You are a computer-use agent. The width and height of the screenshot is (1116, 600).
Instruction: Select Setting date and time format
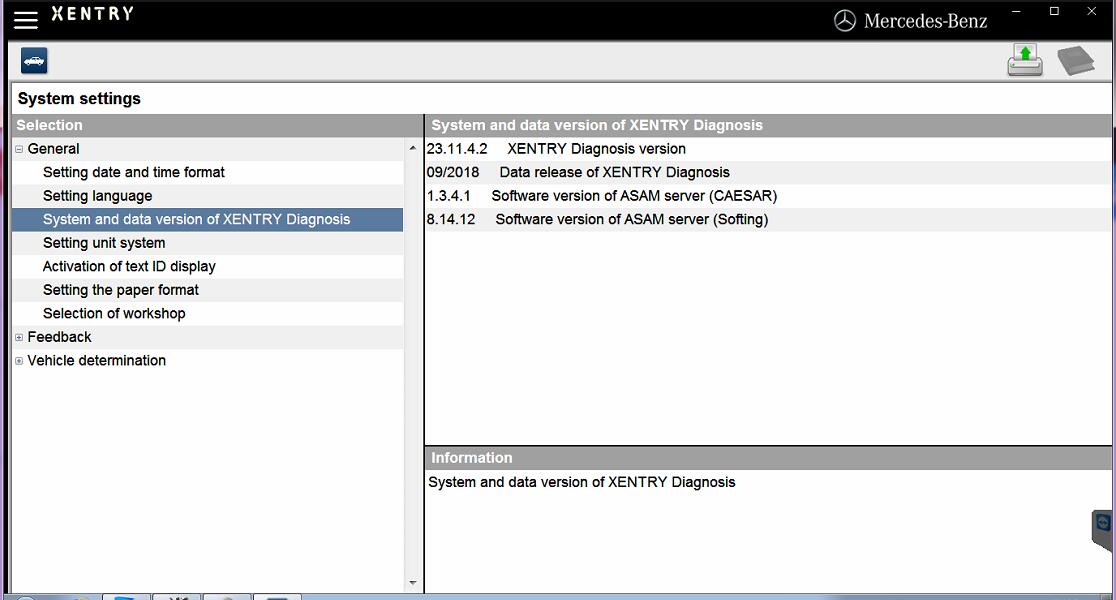tap(134, 172)
